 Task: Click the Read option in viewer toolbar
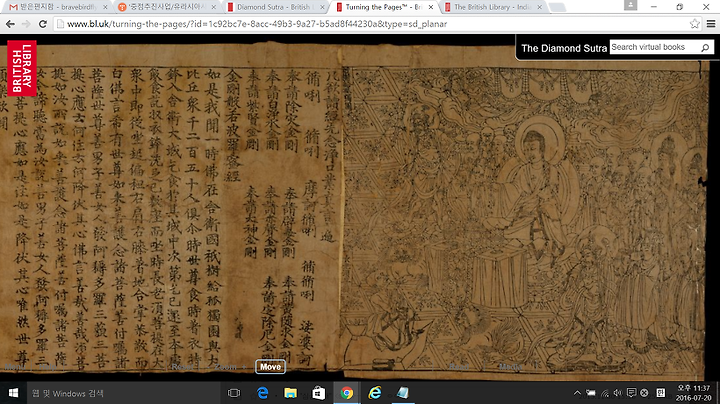[x=459, y=367]
